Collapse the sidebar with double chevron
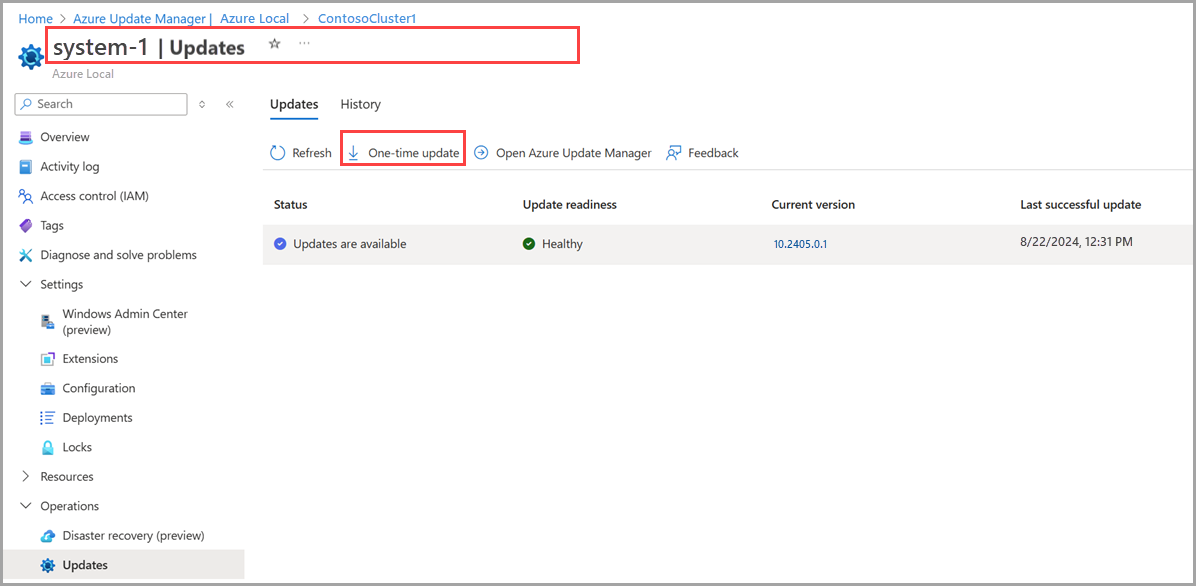The image size is (1196, 586). 230,105
